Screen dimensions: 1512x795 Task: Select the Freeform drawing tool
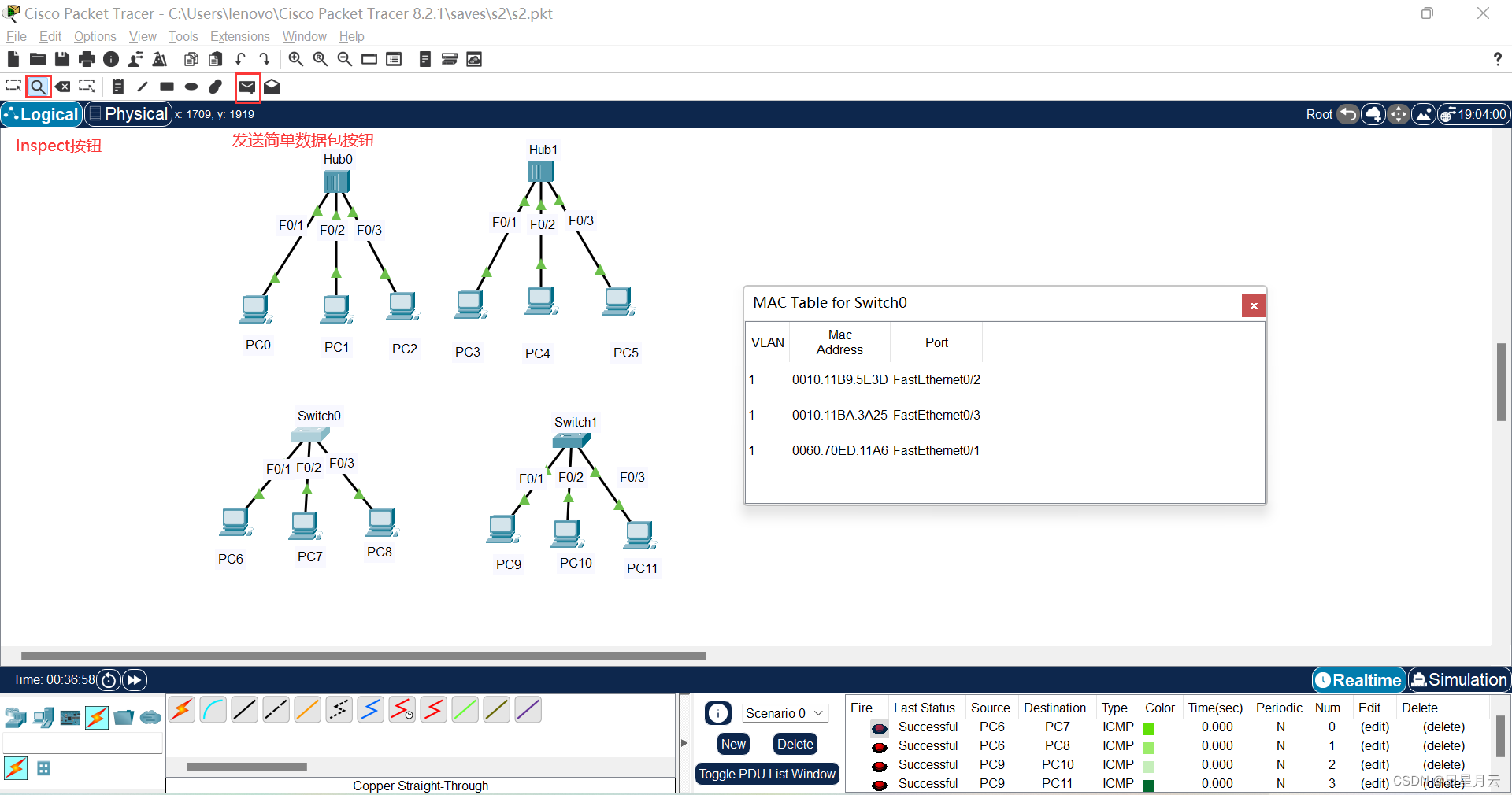(x=216, y=87)
